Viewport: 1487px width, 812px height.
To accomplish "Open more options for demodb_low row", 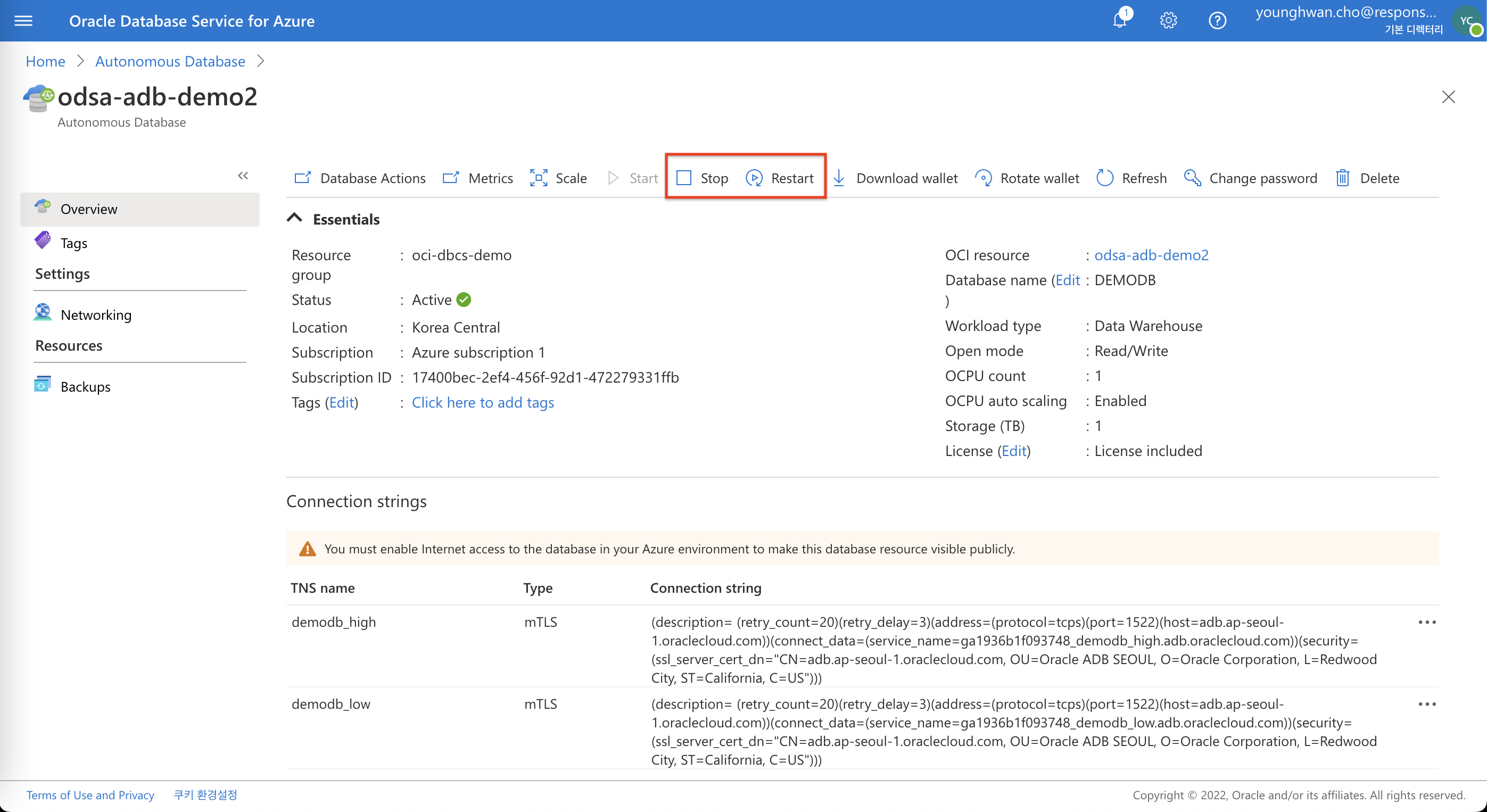I will [x=1427, y=704].
